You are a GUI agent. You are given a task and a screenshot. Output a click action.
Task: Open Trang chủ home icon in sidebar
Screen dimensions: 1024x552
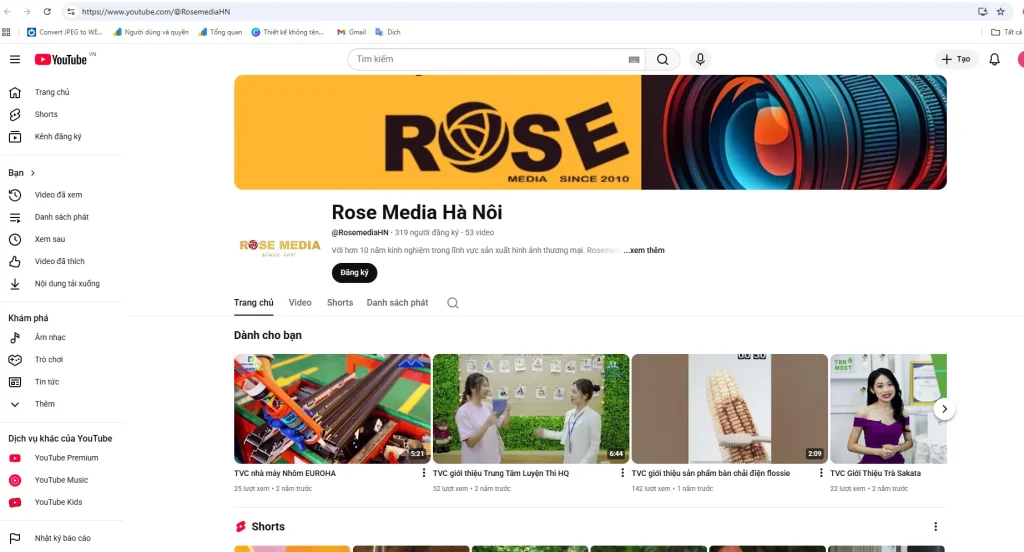click(x=15, y=93)
